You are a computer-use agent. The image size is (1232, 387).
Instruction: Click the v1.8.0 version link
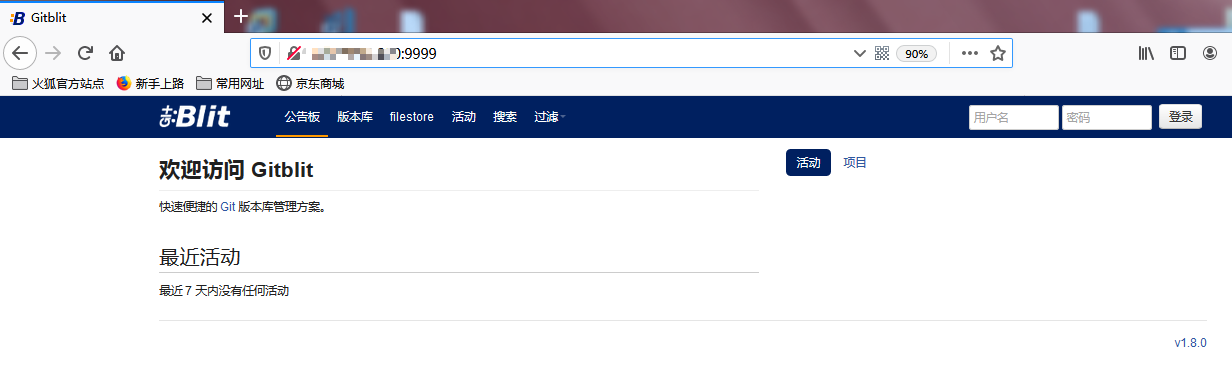[1190, 343]
